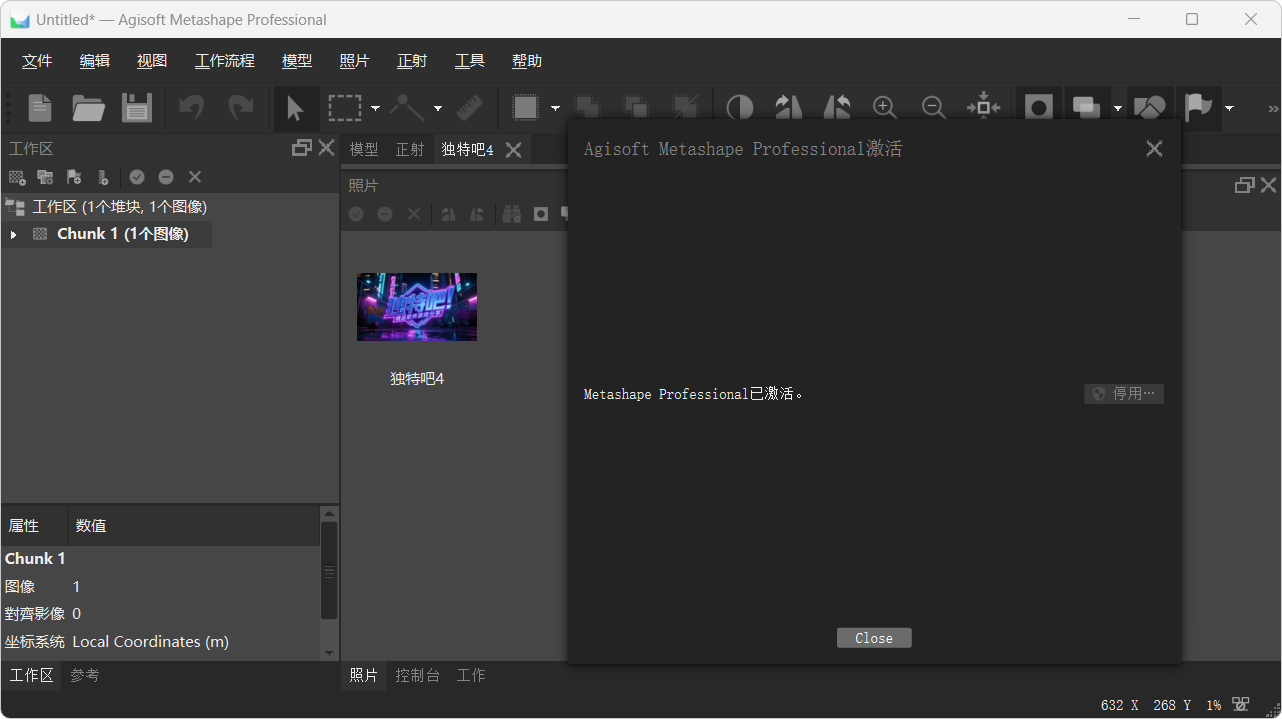
Task: Open the selection tool type dropdown arrow
Action: point(375,108)
